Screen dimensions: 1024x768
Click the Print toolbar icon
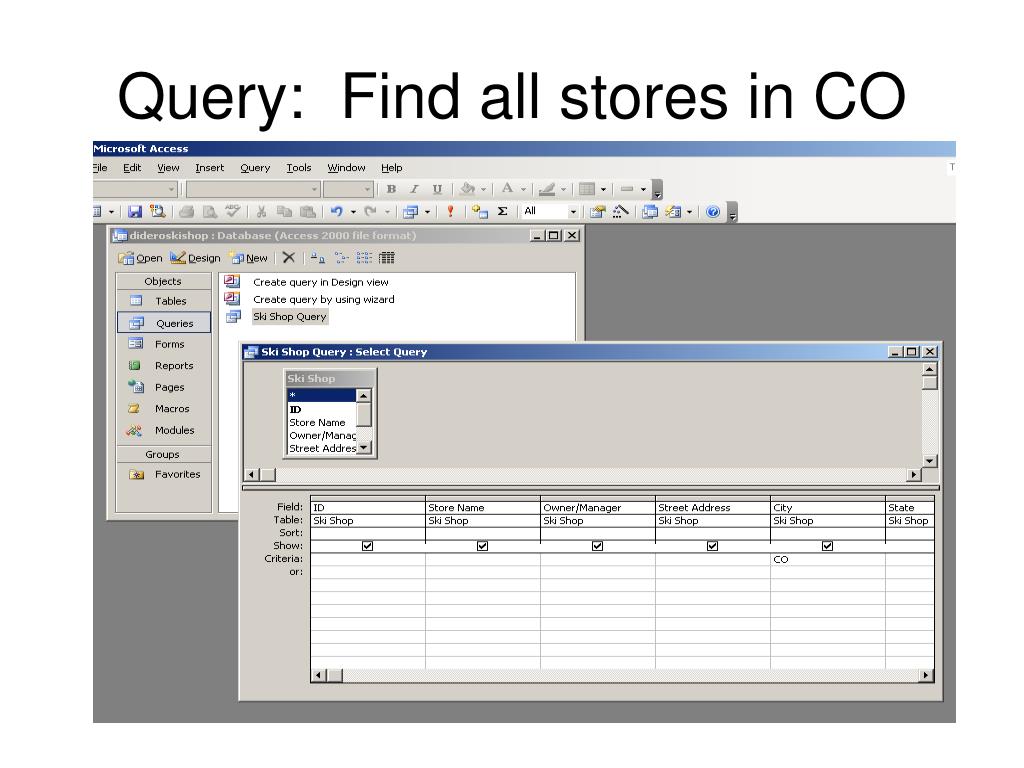coord(187,212)
